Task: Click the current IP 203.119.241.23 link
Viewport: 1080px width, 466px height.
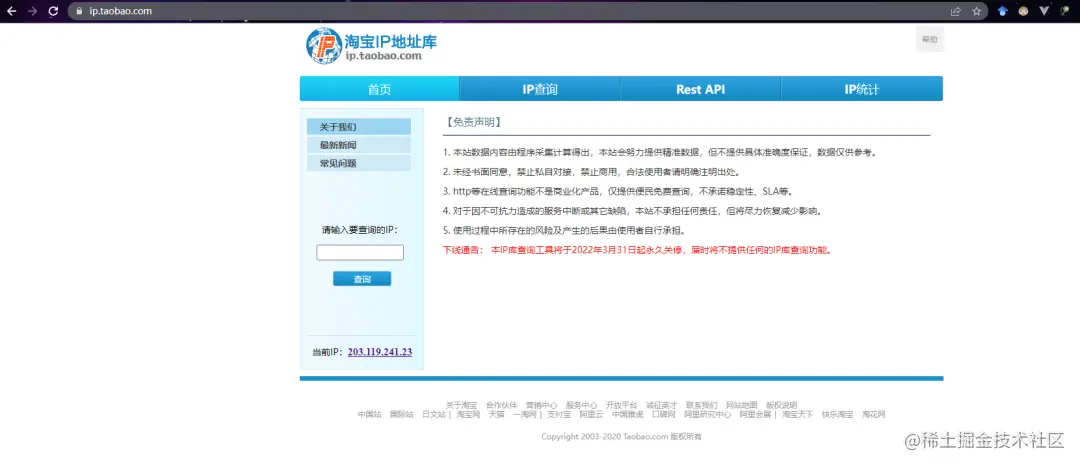Action: click(x=380, y=352)
